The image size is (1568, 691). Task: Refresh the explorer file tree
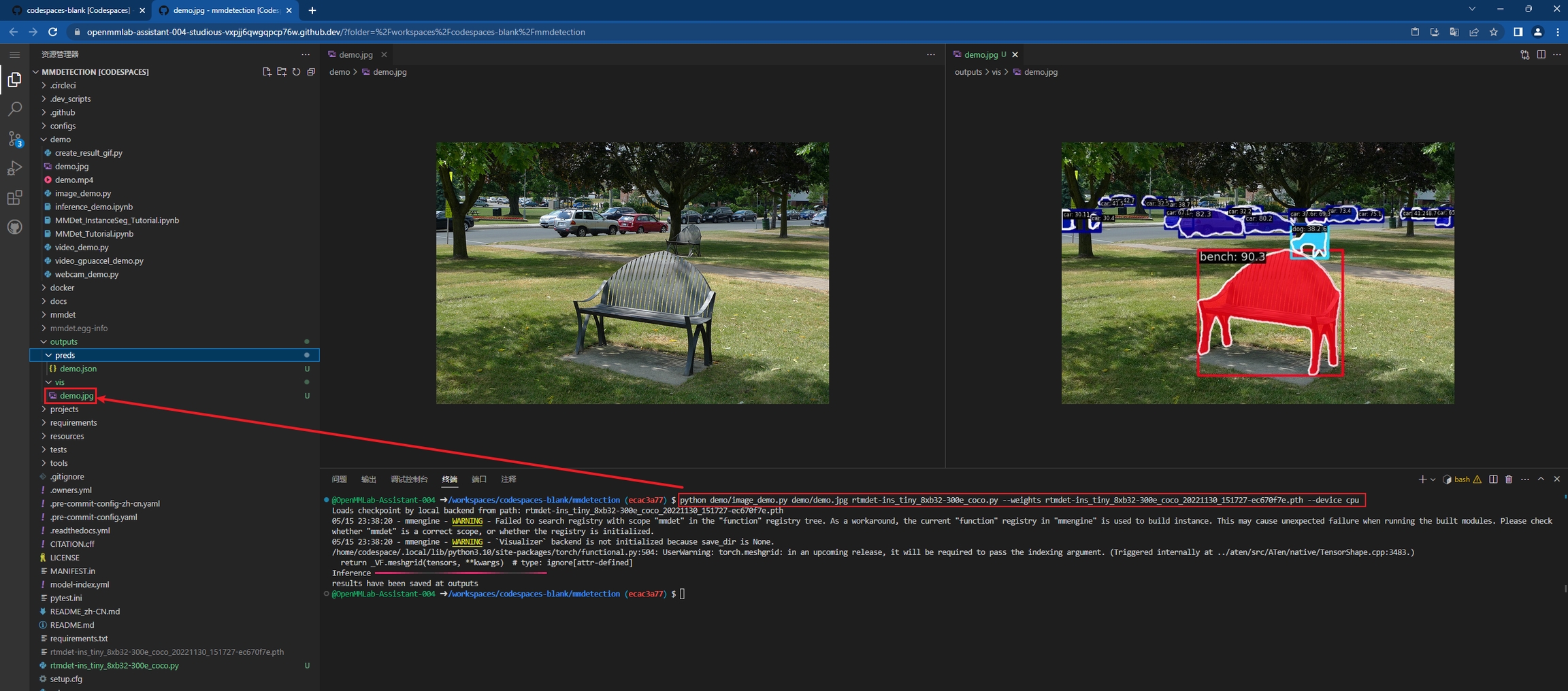coord(297,72)
